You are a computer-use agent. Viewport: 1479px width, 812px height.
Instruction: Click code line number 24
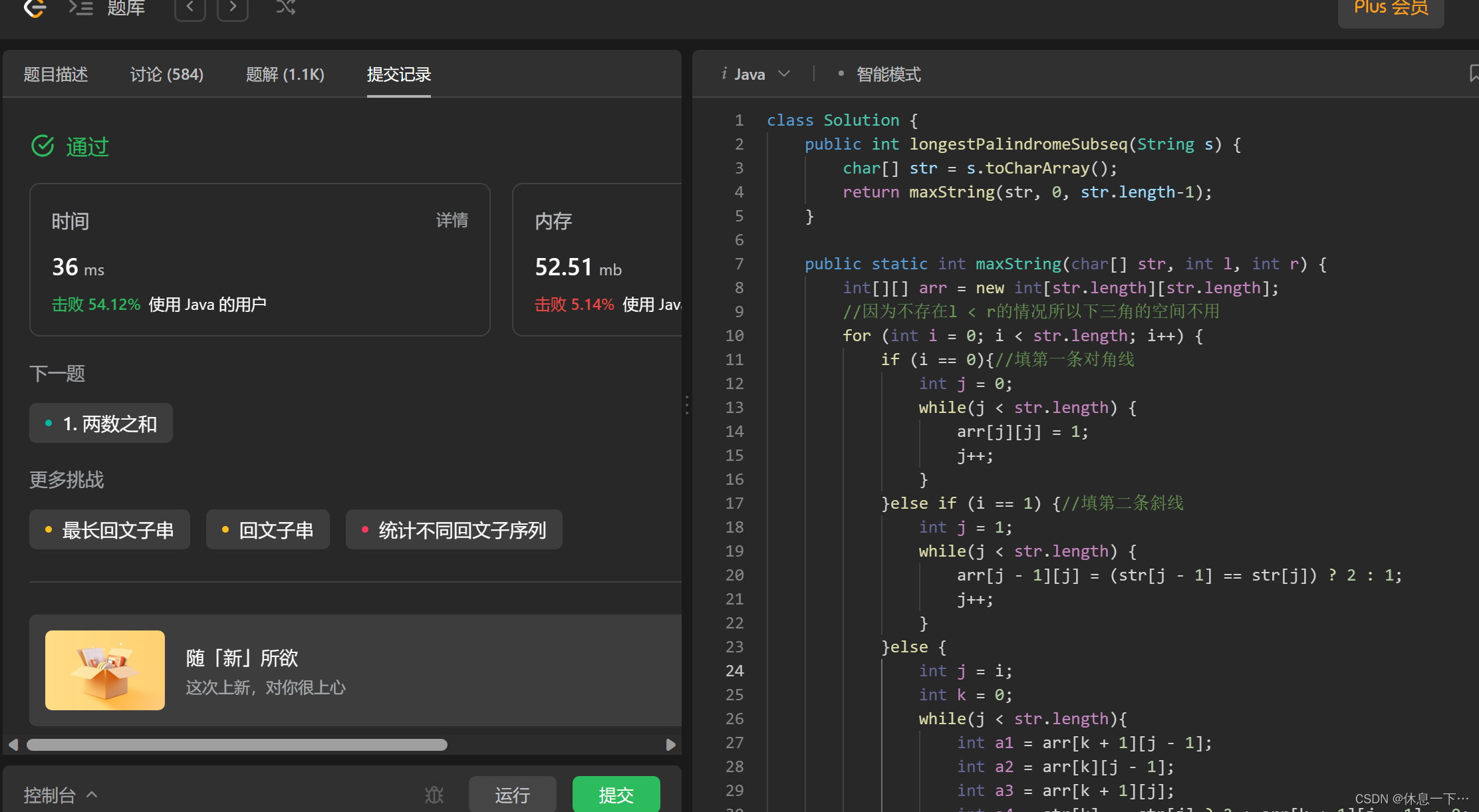point(735,671)
